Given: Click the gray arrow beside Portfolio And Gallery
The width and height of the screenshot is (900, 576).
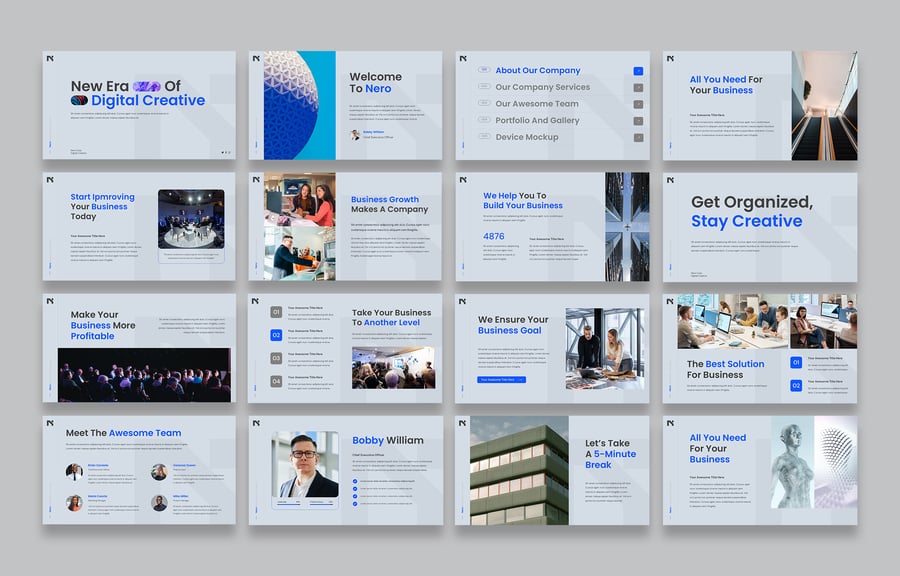Looking at the screenshot, I should point(638,121).
